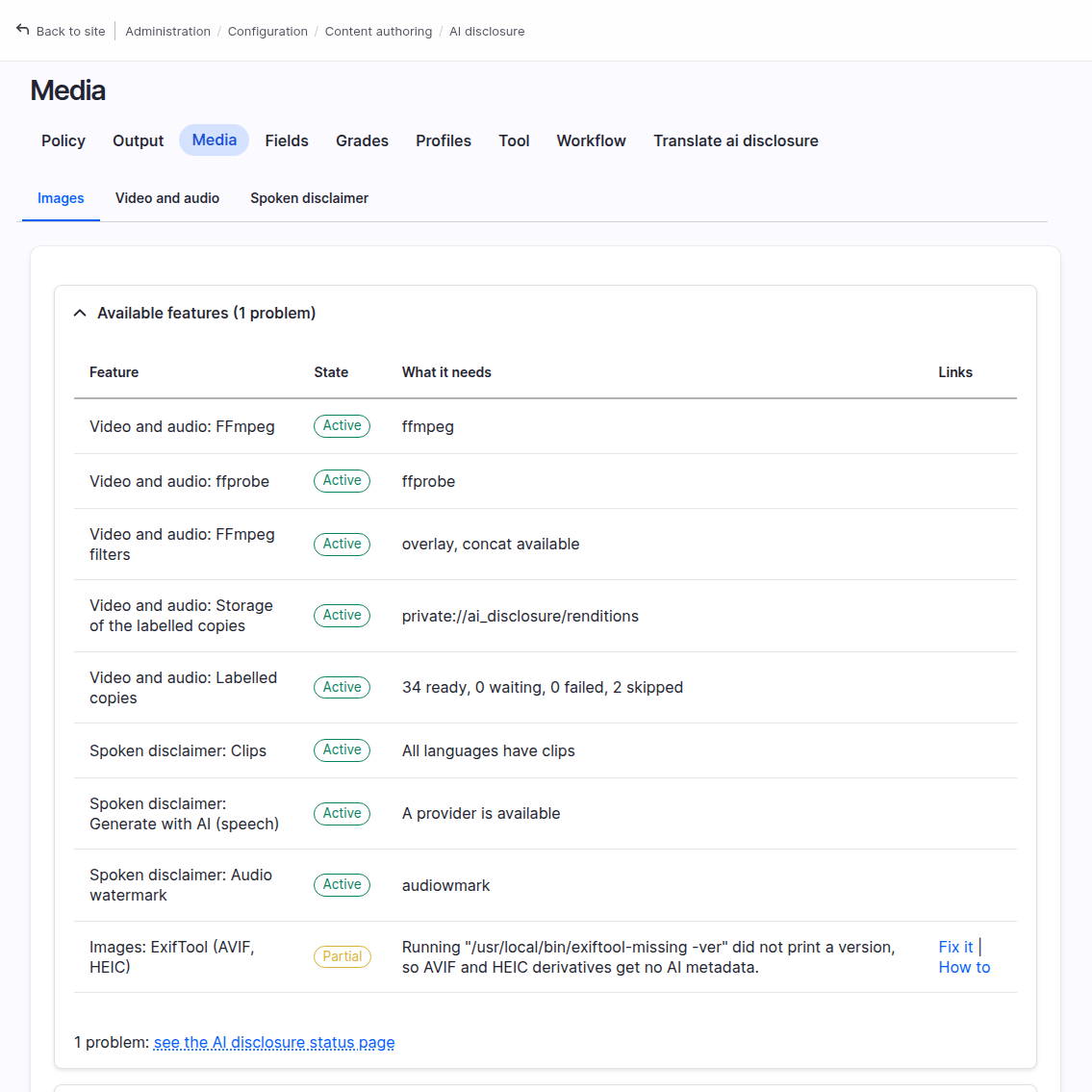Click the What it needs column header

446,372
